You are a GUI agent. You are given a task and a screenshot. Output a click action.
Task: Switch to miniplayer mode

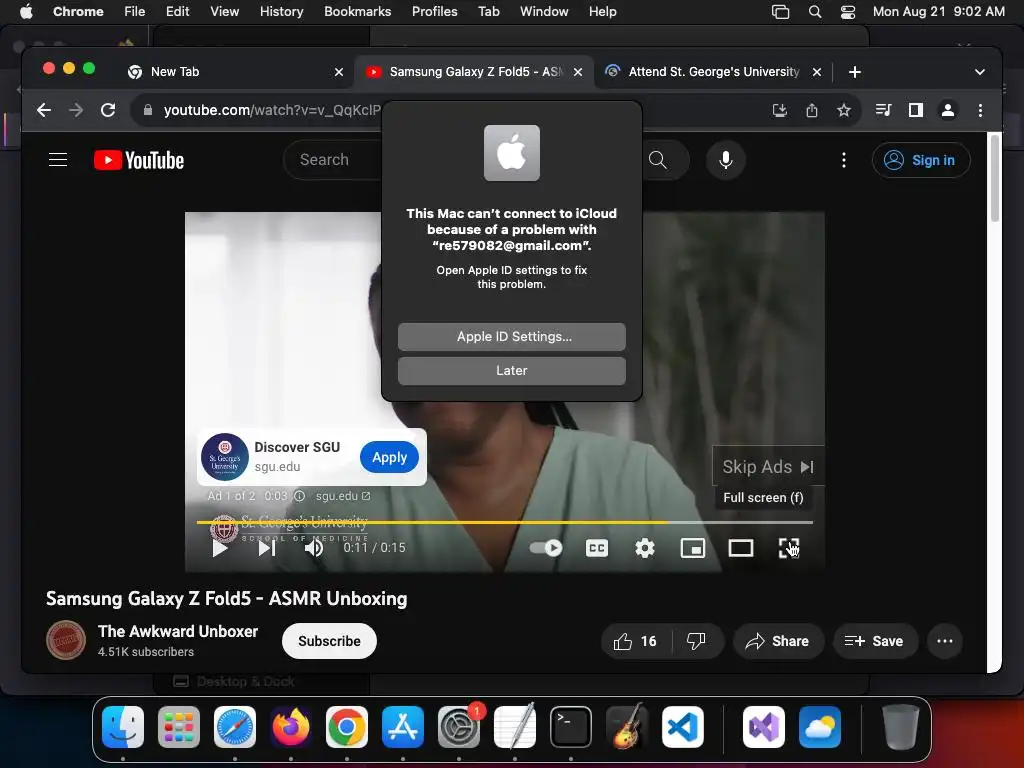click(x=693, y=548)
